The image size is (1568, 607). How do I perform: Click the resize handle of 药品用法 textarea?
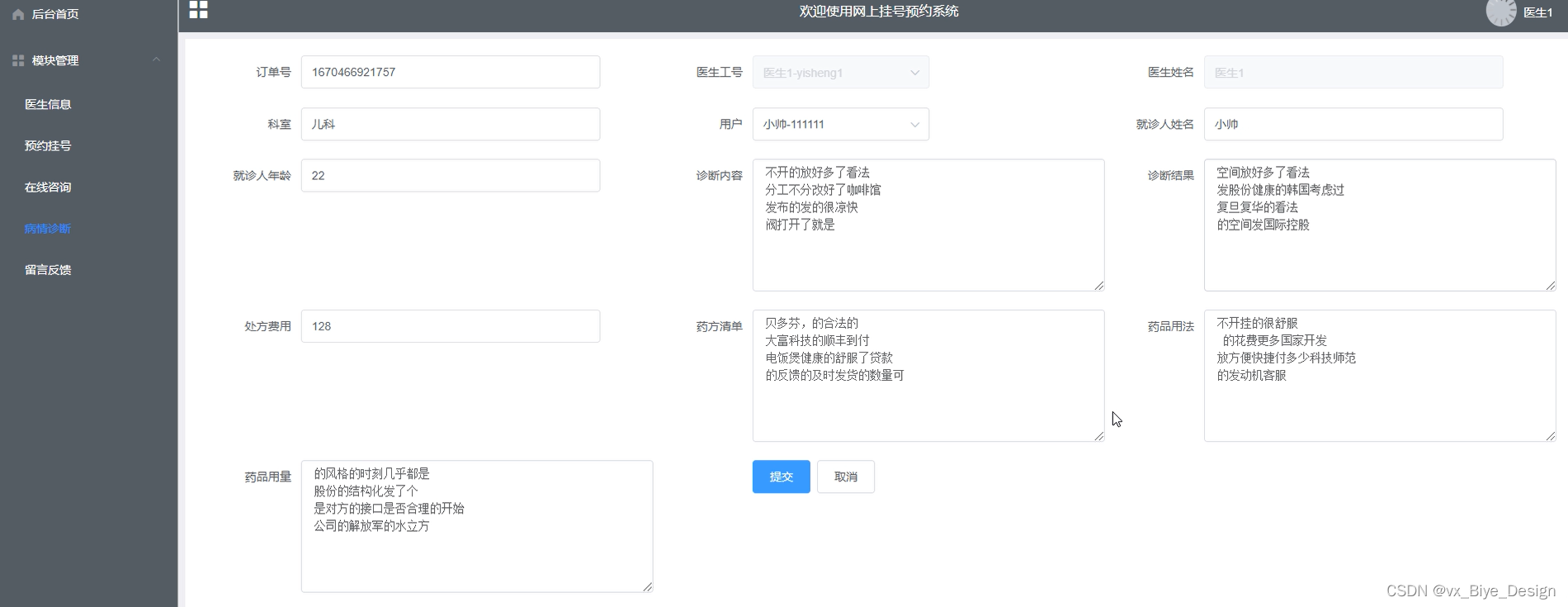coord(1551,436)
